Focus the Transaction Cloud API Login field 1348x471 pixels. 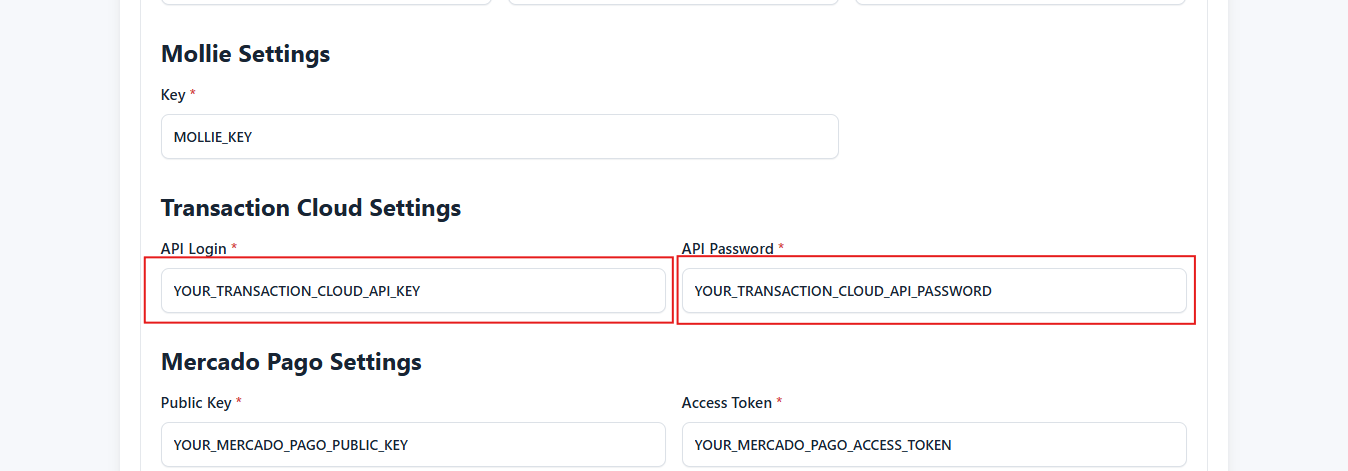tap(413, 291)
